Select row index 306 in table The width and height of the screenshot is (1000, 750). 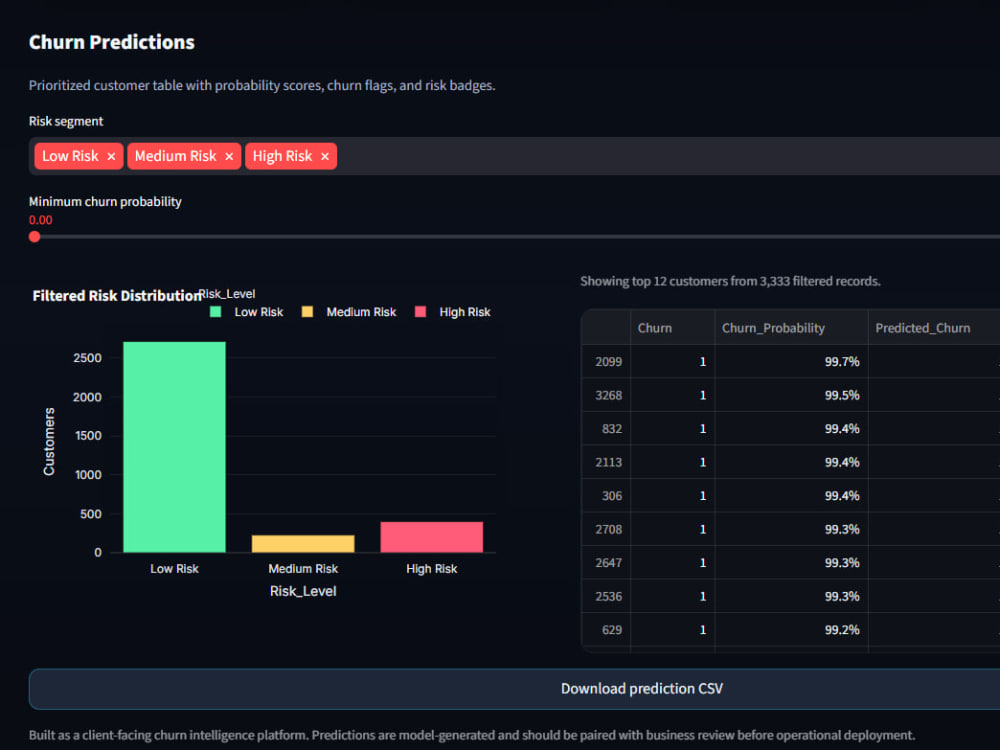click(x=606, y=496)
